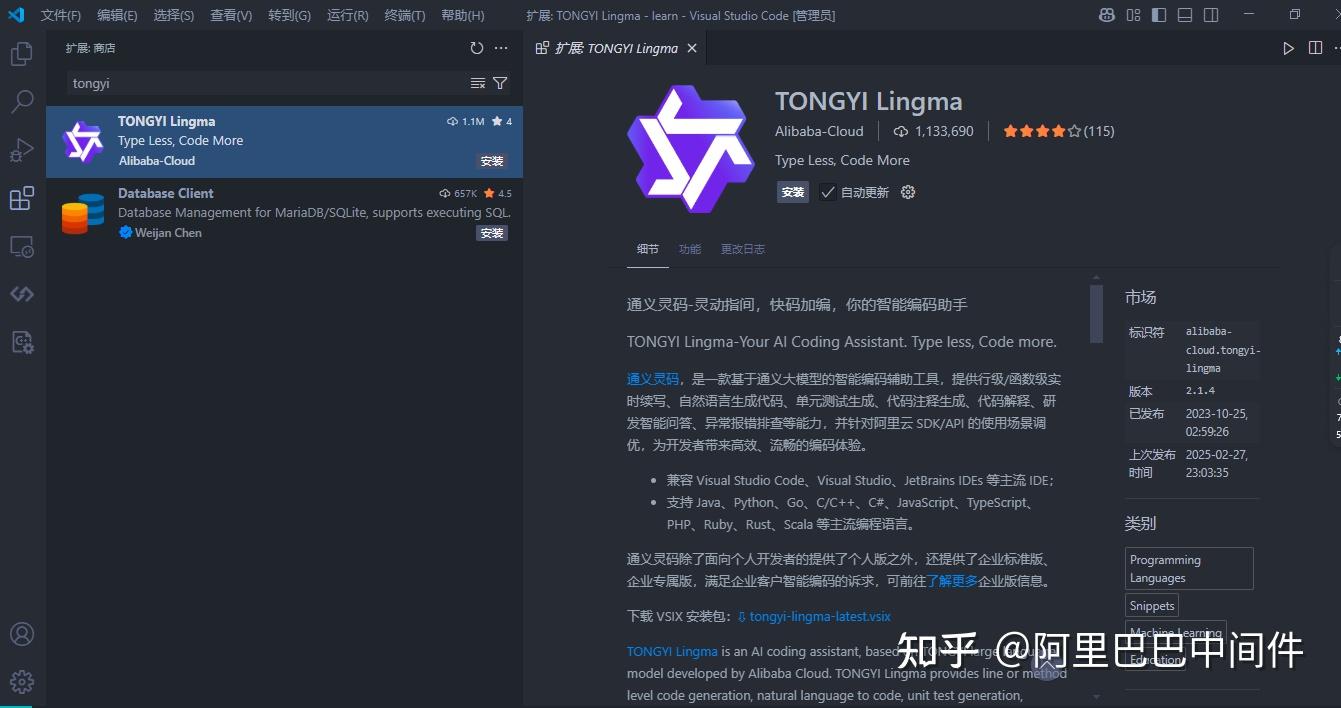This screenshot has height=708, width=1341.
Task: Open the 选择(S) menu
Action: tap(174, 15)
